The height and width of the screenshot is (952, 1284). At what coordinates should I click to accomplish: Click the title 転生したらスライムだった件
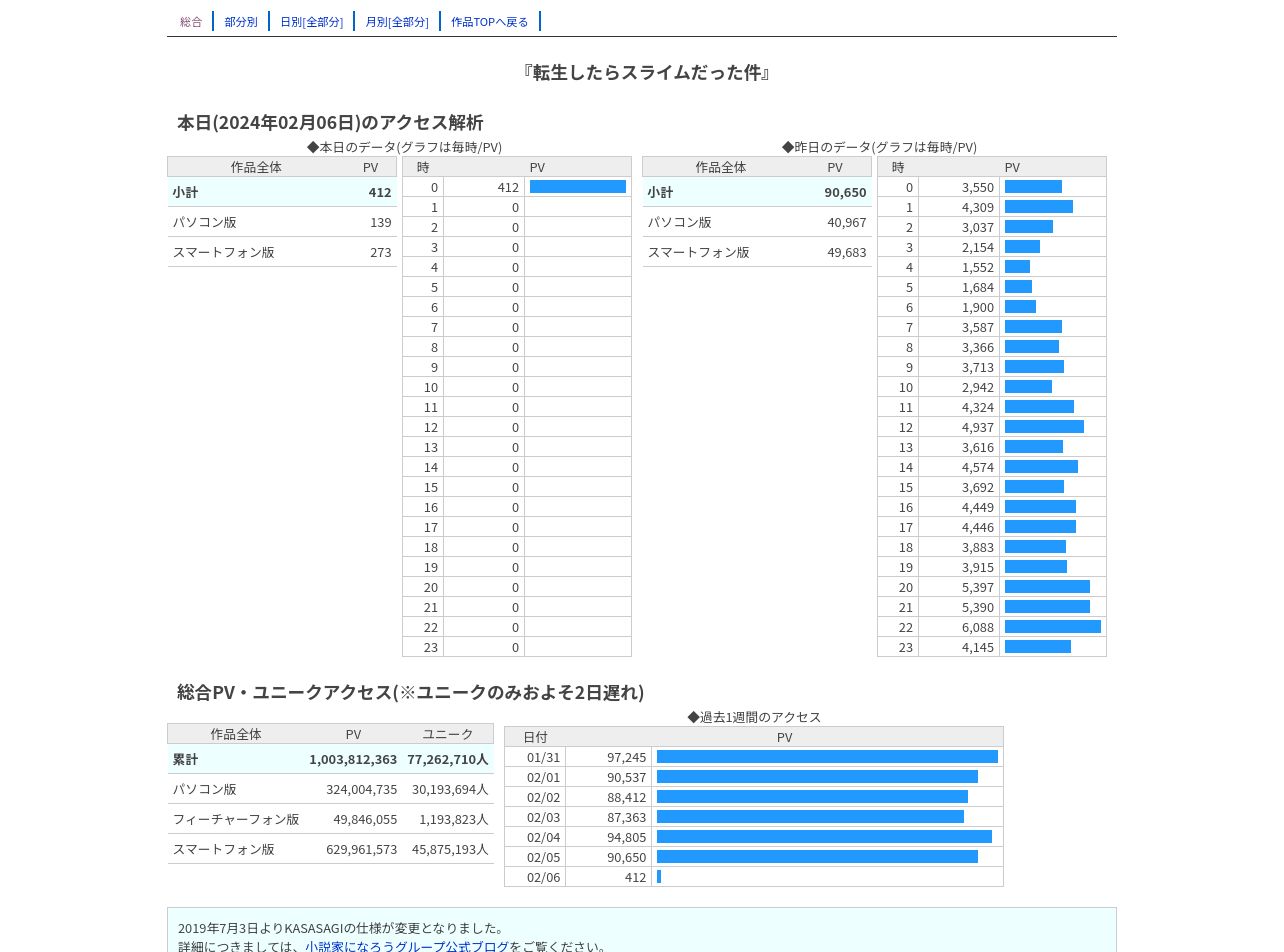tap(647, 72)
